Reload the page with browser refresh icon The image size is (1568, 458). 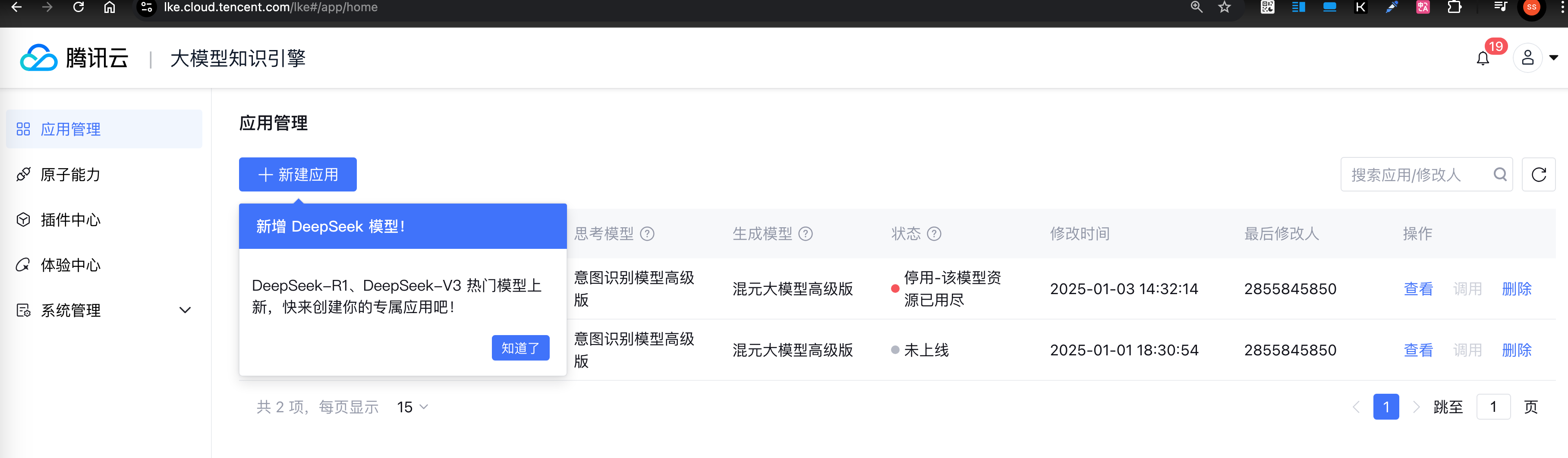tap(79, 7)
